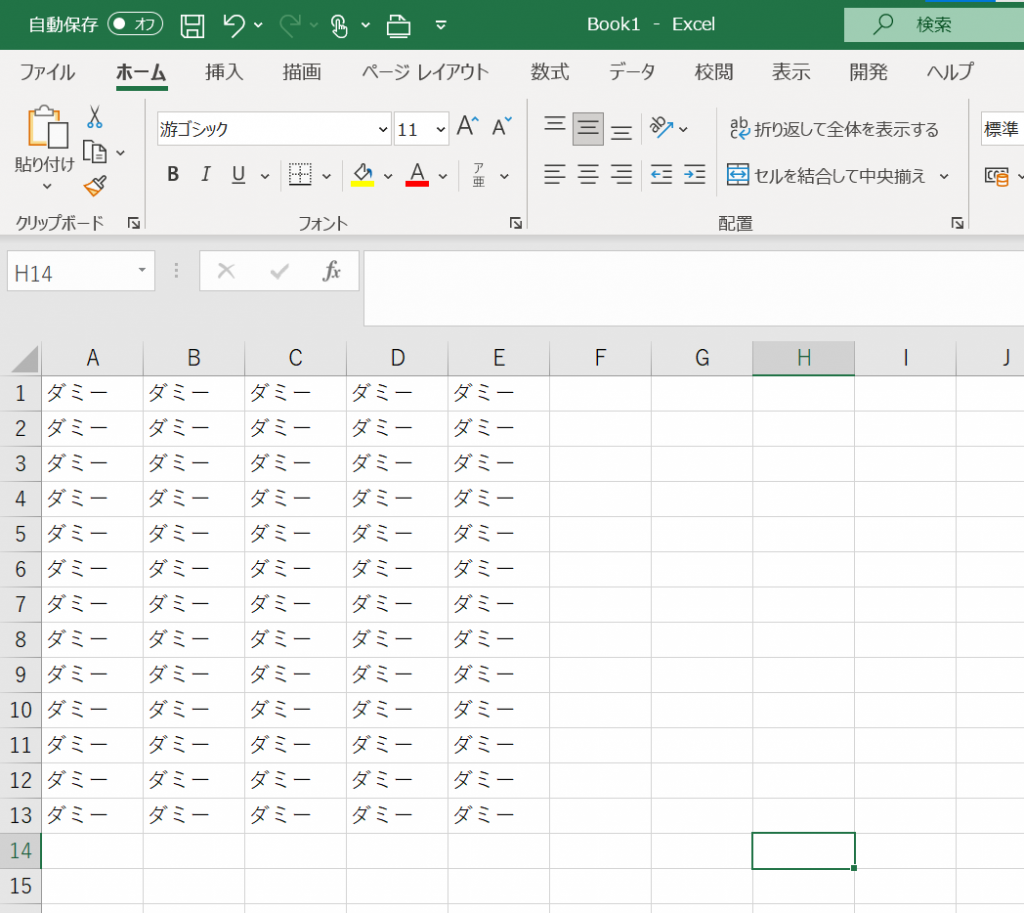The width and height of the screenshot is (1024, 913).
Task: Click the Save icon in title bar
Action: (192, 25)
